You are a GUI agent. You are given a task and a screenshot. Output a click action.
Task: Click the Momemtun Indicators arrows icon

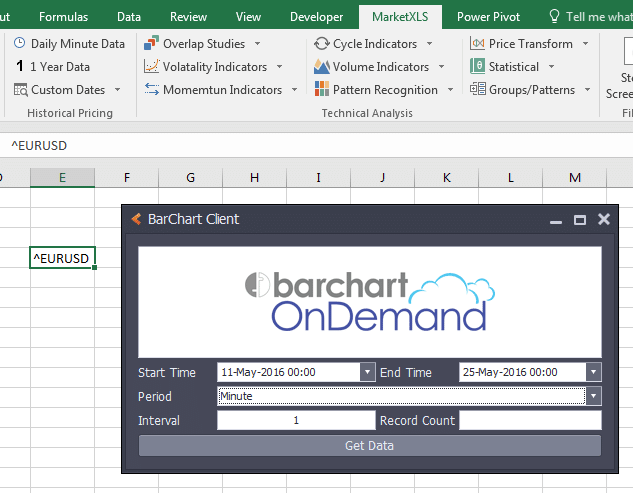tap(151, 89)
